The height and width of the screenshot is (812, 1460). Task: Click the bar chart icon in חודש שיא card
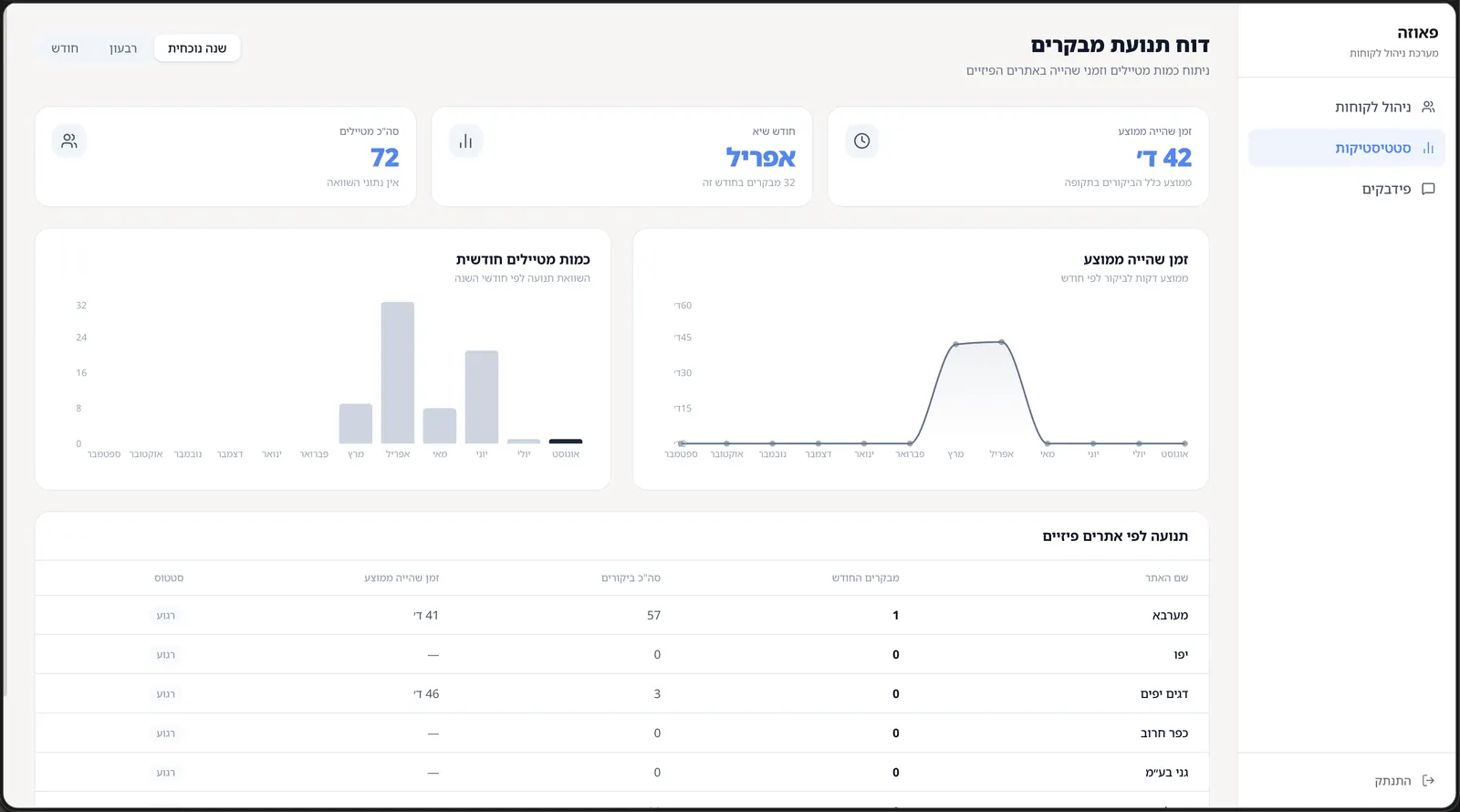click(x=465, y=141)
